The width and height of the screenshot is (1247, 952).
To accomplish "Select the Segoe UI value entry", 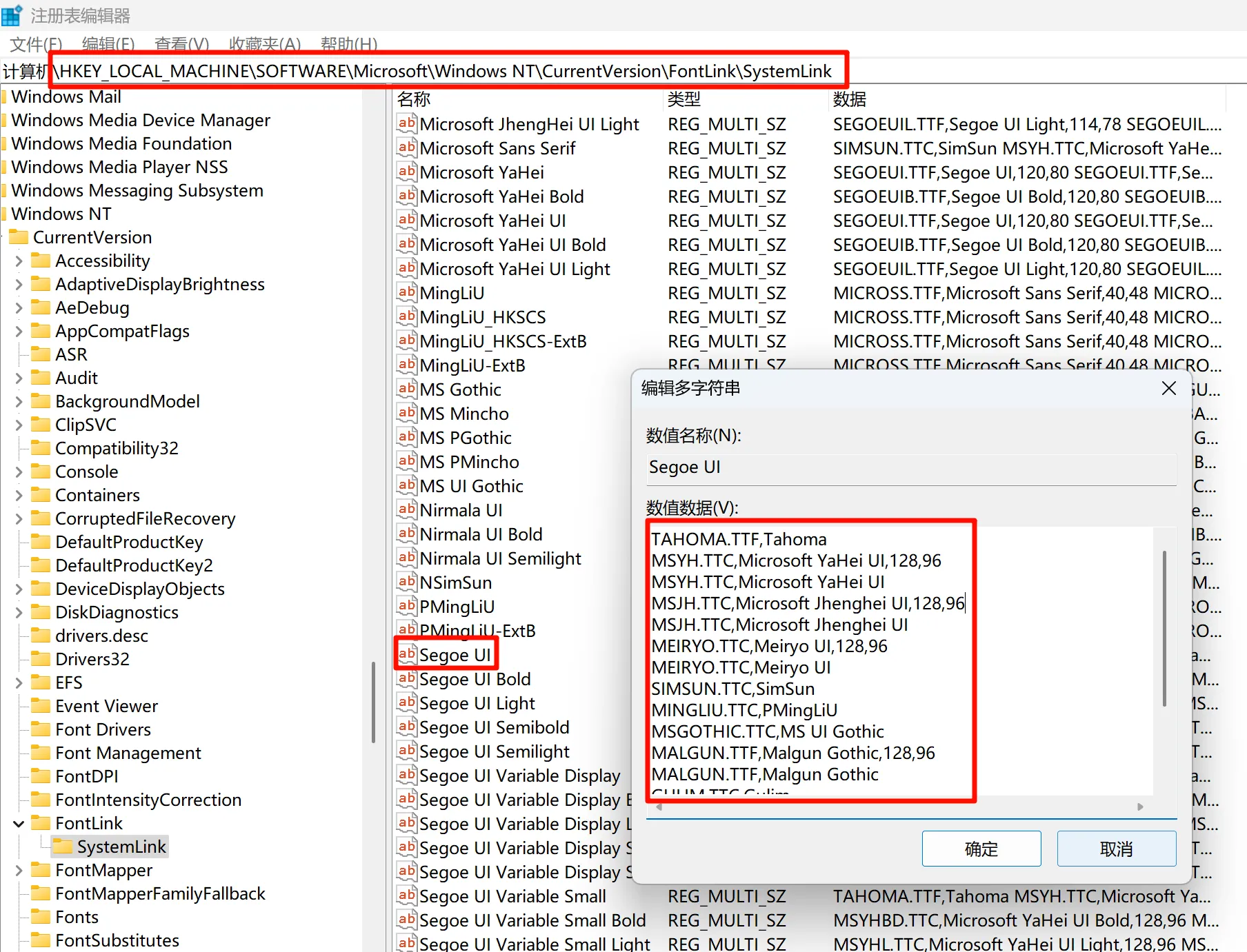I will coord(455,655).
